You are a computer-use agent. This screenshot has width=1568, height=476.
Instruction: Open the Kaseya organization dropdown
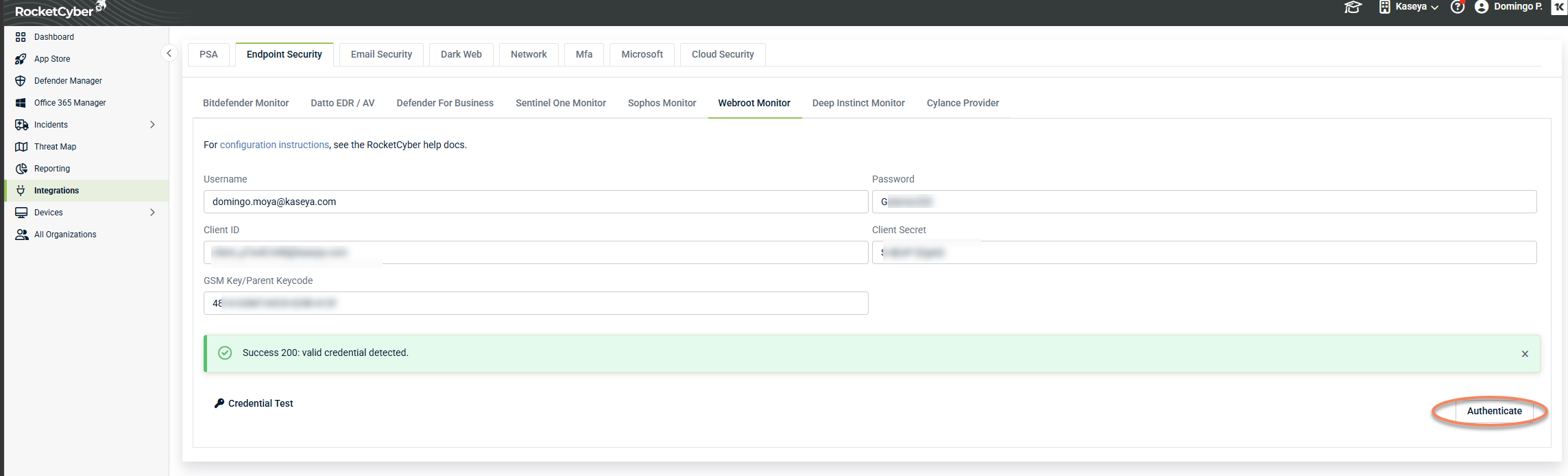pyautogui.click(x=1416, y=7)
